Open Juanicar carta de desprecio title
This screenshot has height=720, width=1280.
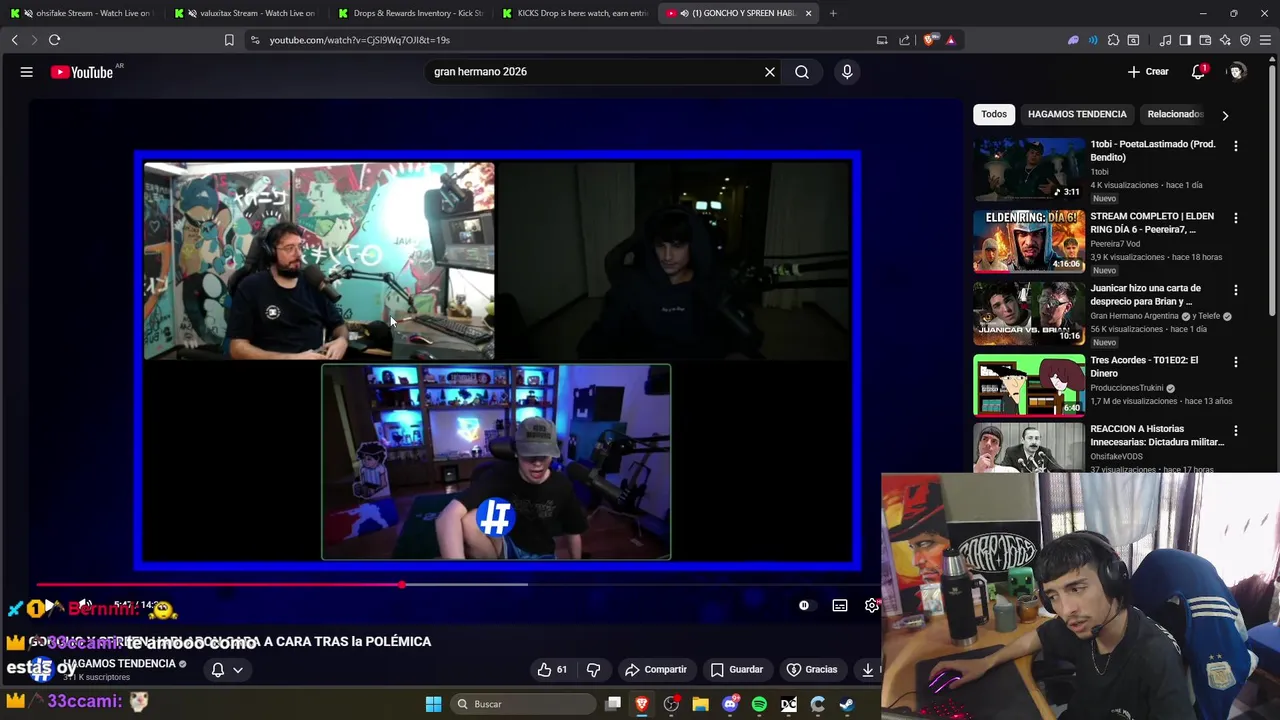point(1146,294)
